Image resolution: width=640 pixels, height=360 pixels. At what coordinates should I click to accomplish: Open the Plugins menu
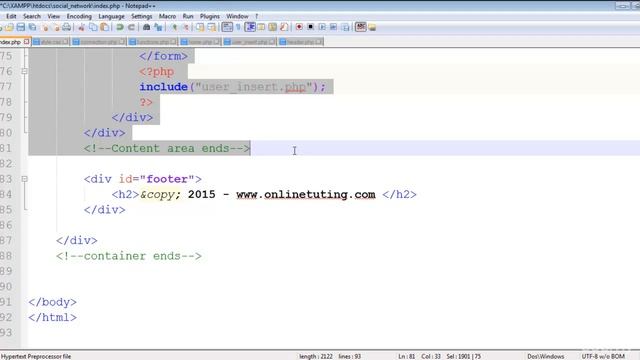click(x=210, y=16)
